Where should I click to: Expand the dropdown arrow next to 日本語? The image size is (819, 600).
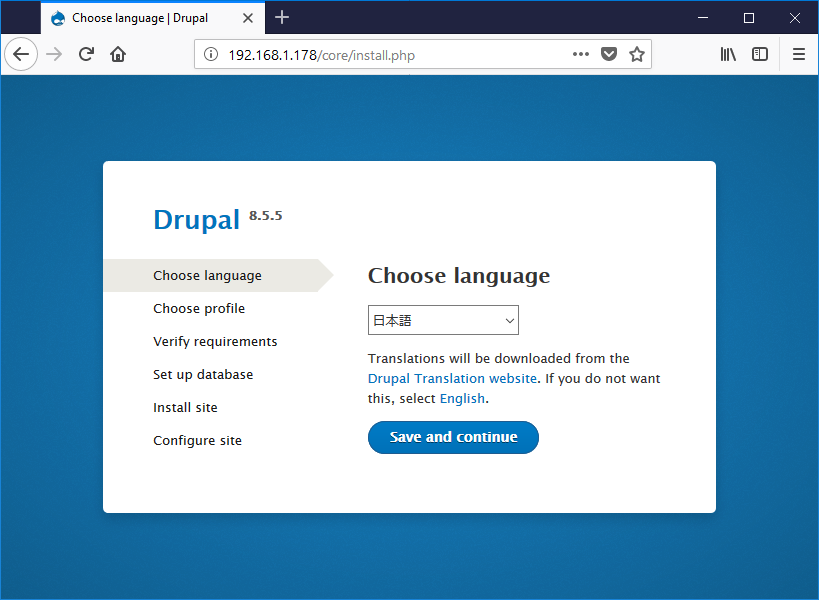pyautogui.click(x=509, y=319)
